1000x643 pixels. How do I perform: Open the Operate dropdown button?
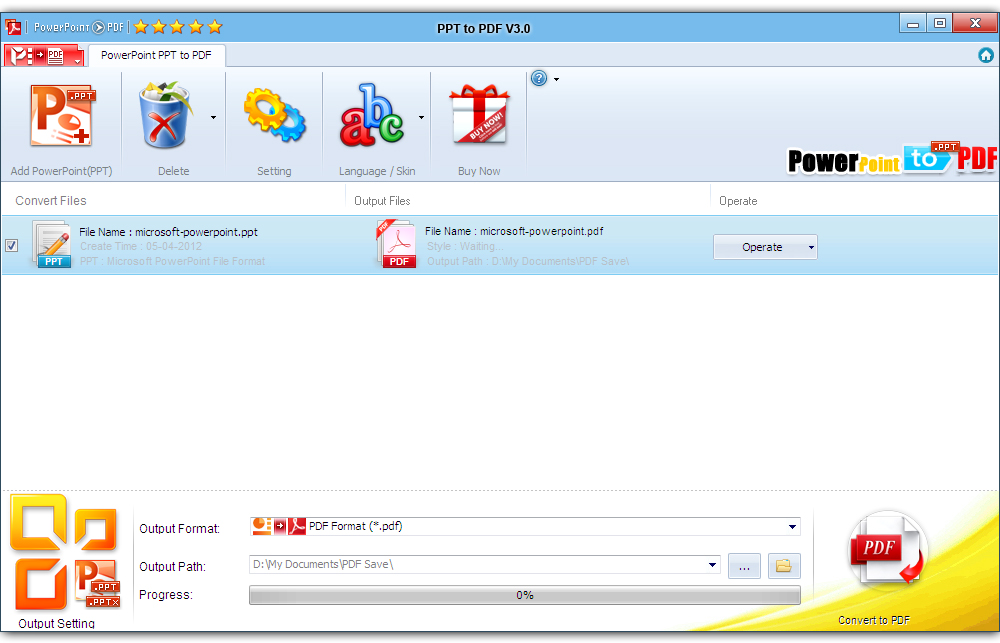point(765,247)
